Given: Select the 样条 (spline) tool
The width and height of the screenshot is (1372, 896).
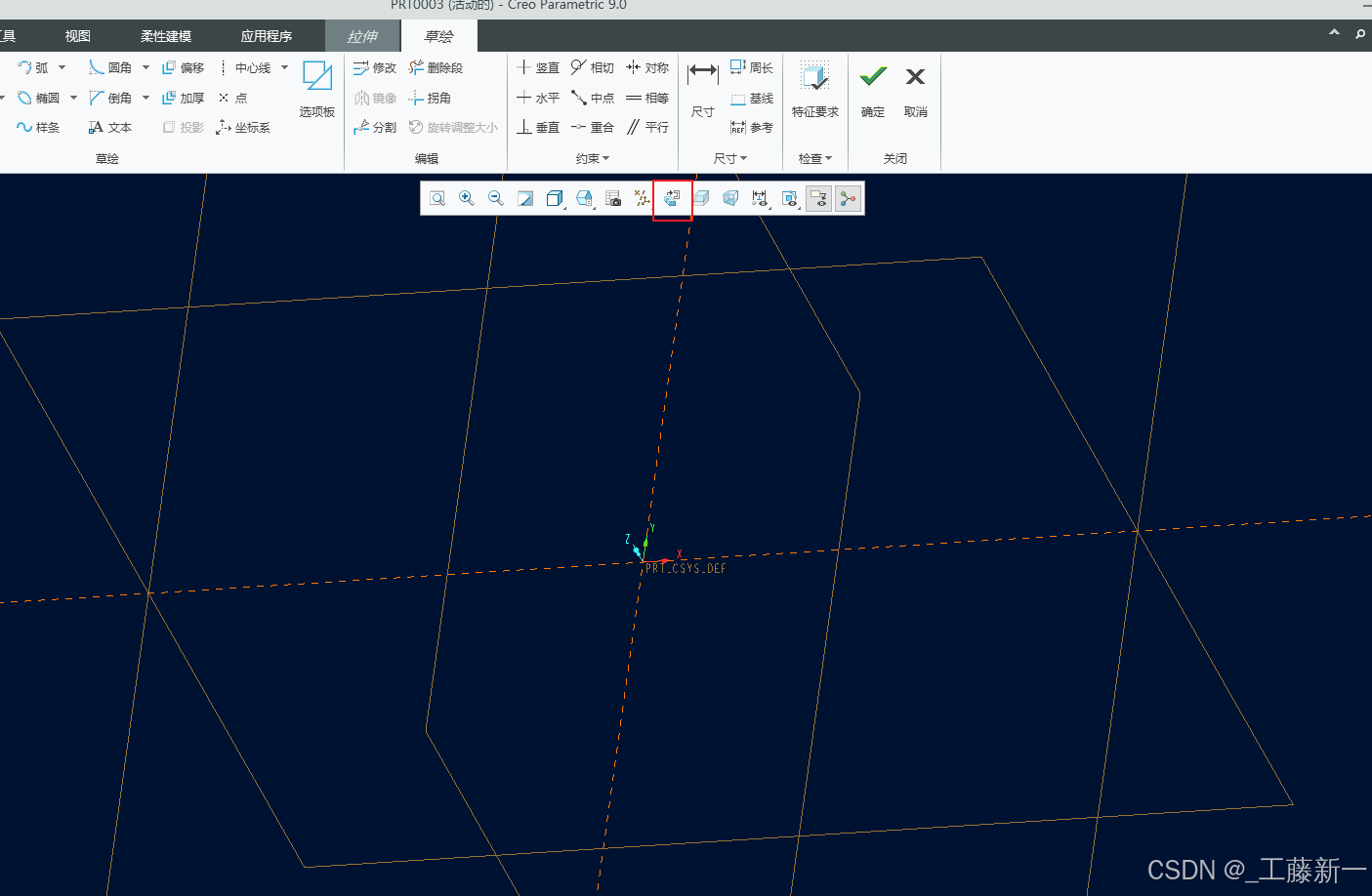Looking at the screenshot, I should click(x=38, y=127).
